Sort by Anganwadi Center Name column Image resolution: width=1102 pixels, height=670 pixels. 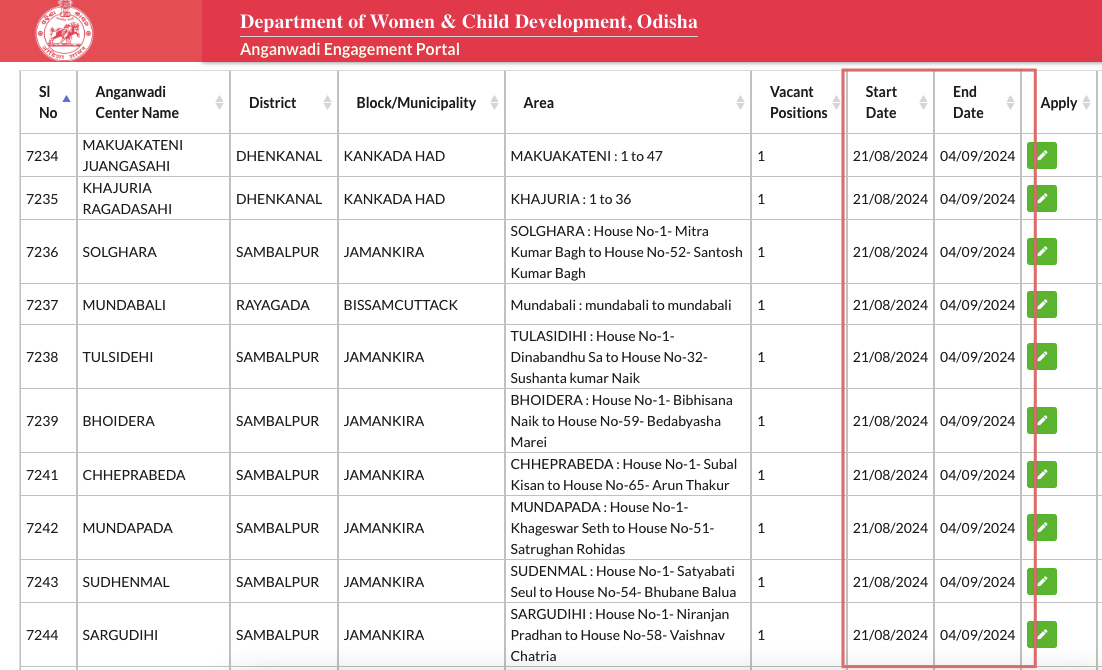click(x=152, y=102)
